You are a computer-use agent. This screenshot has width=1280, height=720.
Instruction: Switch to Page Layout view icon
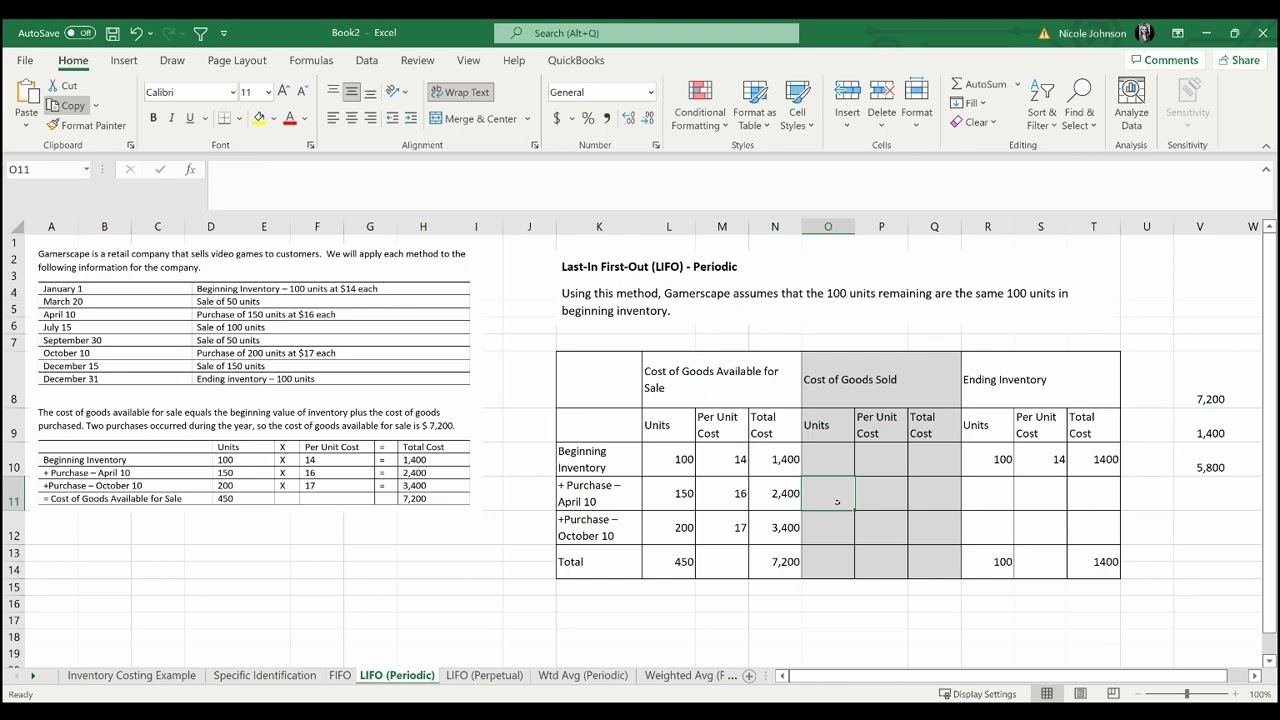click(1080, 694)
